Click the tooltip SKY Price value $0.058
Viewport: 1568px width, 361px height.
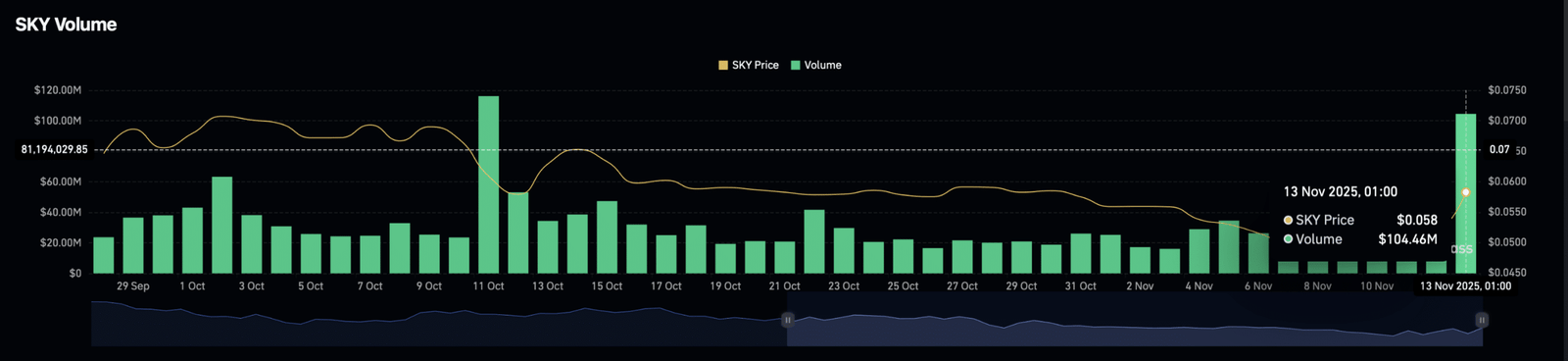1417,220
